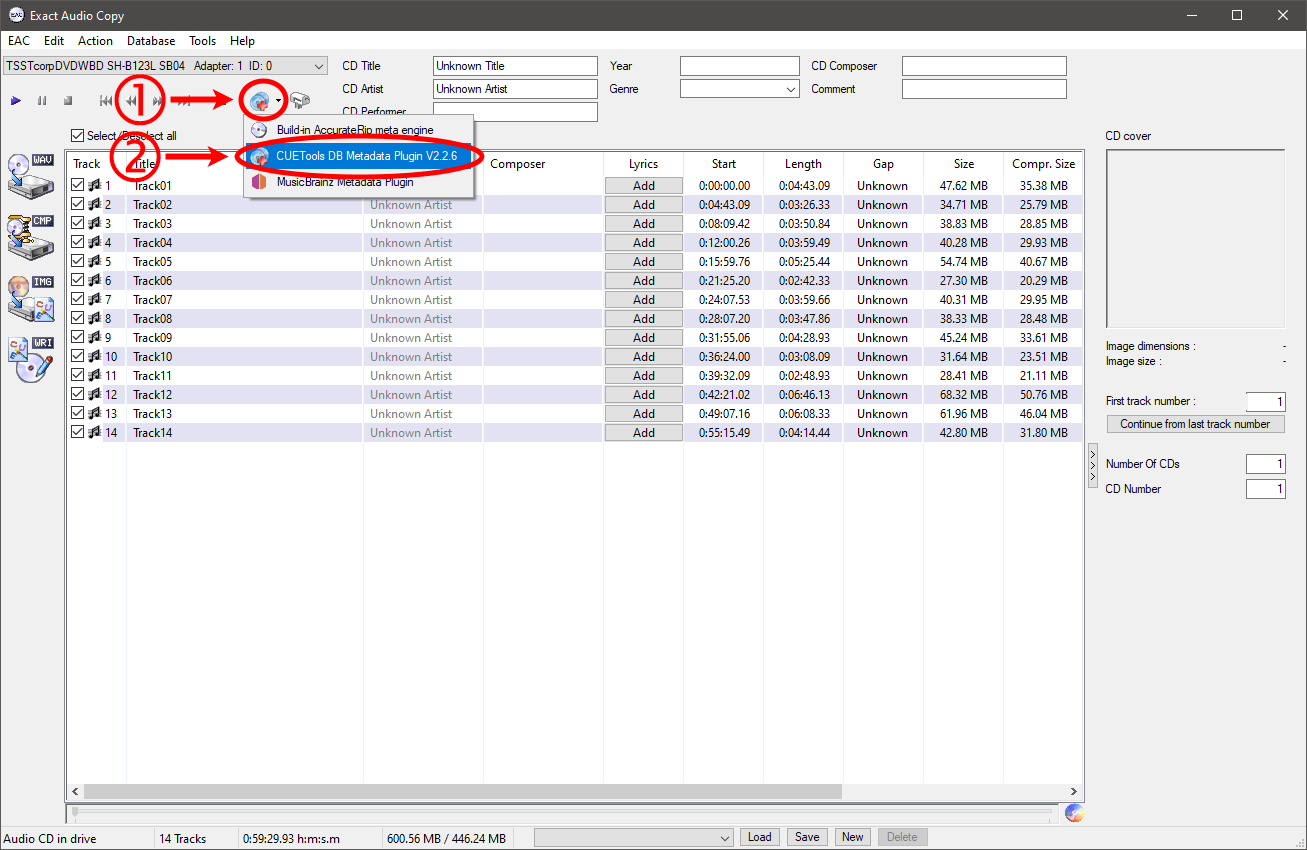Click the CD Artist input field
The height and width of the screenshot is (850, 1307).
point(515,89)
